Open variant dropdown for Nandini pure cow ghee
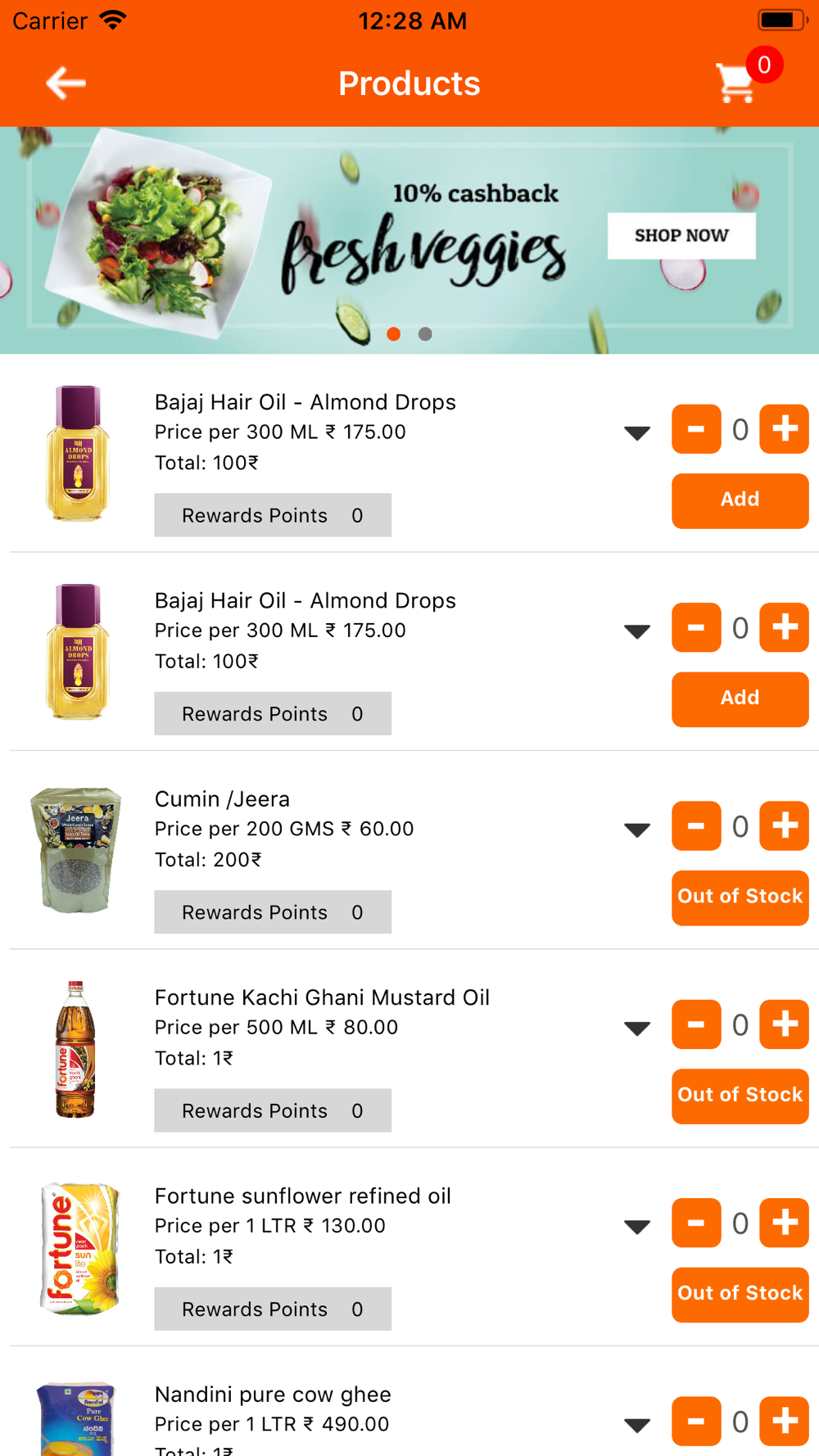Screen dimensions: 819x1456 (x=637, y=1425)
